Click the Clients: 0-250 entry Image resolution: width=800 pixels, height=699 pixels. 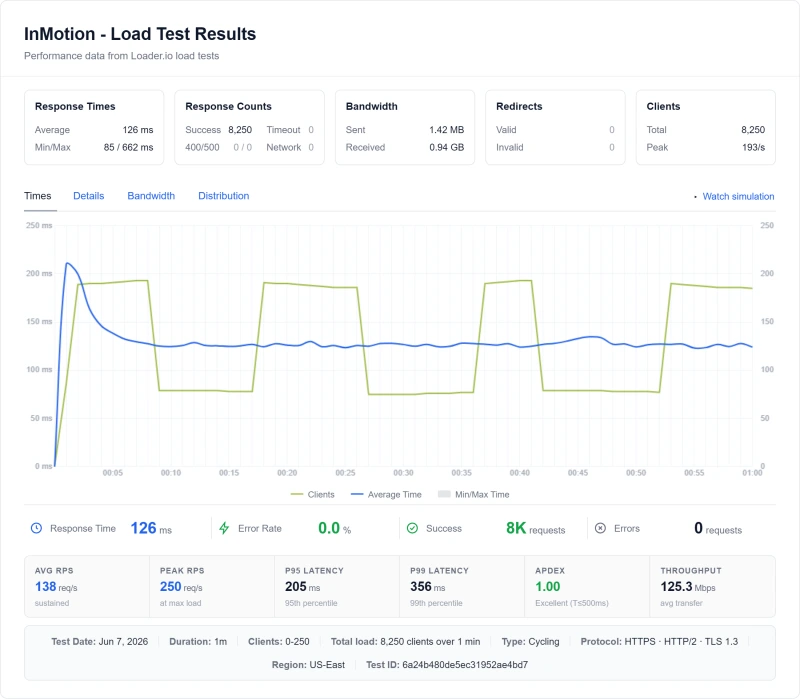click(279, 642)
